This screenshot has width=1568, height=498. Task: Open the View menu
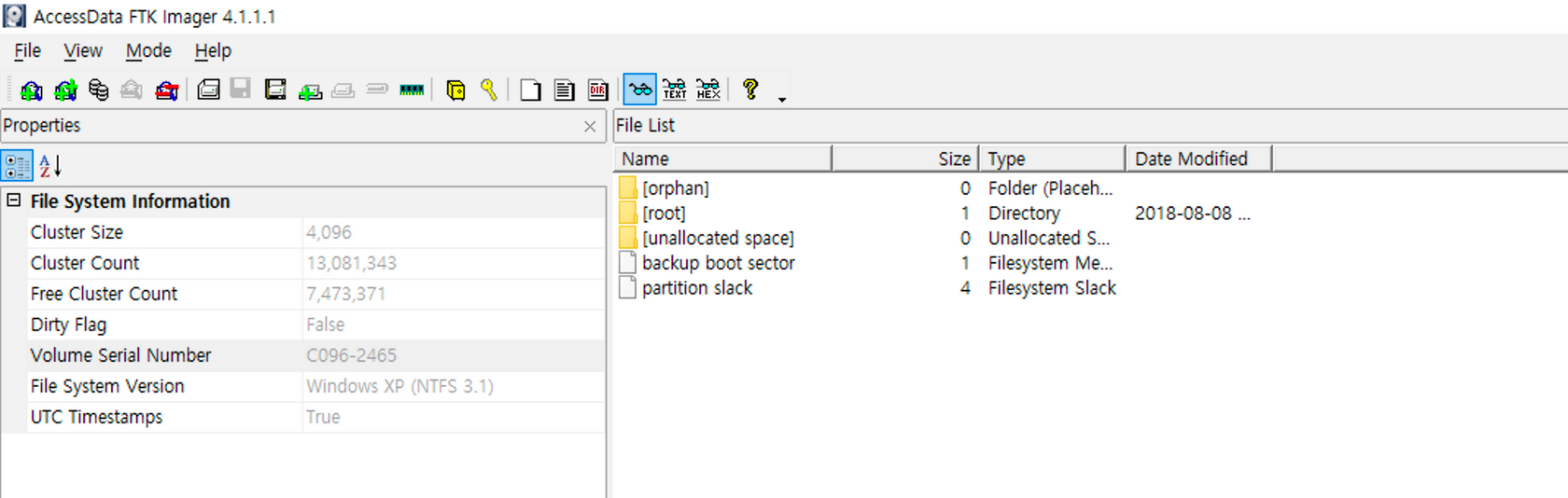pos(82,51)
